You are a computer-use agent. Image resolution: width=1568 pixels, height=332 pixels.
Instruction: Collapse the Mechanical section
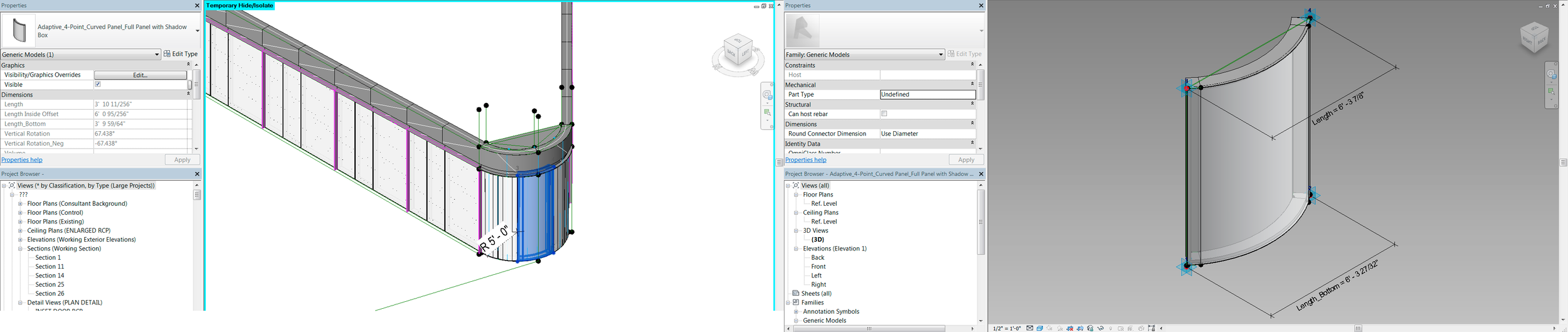click(x=972, y=84)
